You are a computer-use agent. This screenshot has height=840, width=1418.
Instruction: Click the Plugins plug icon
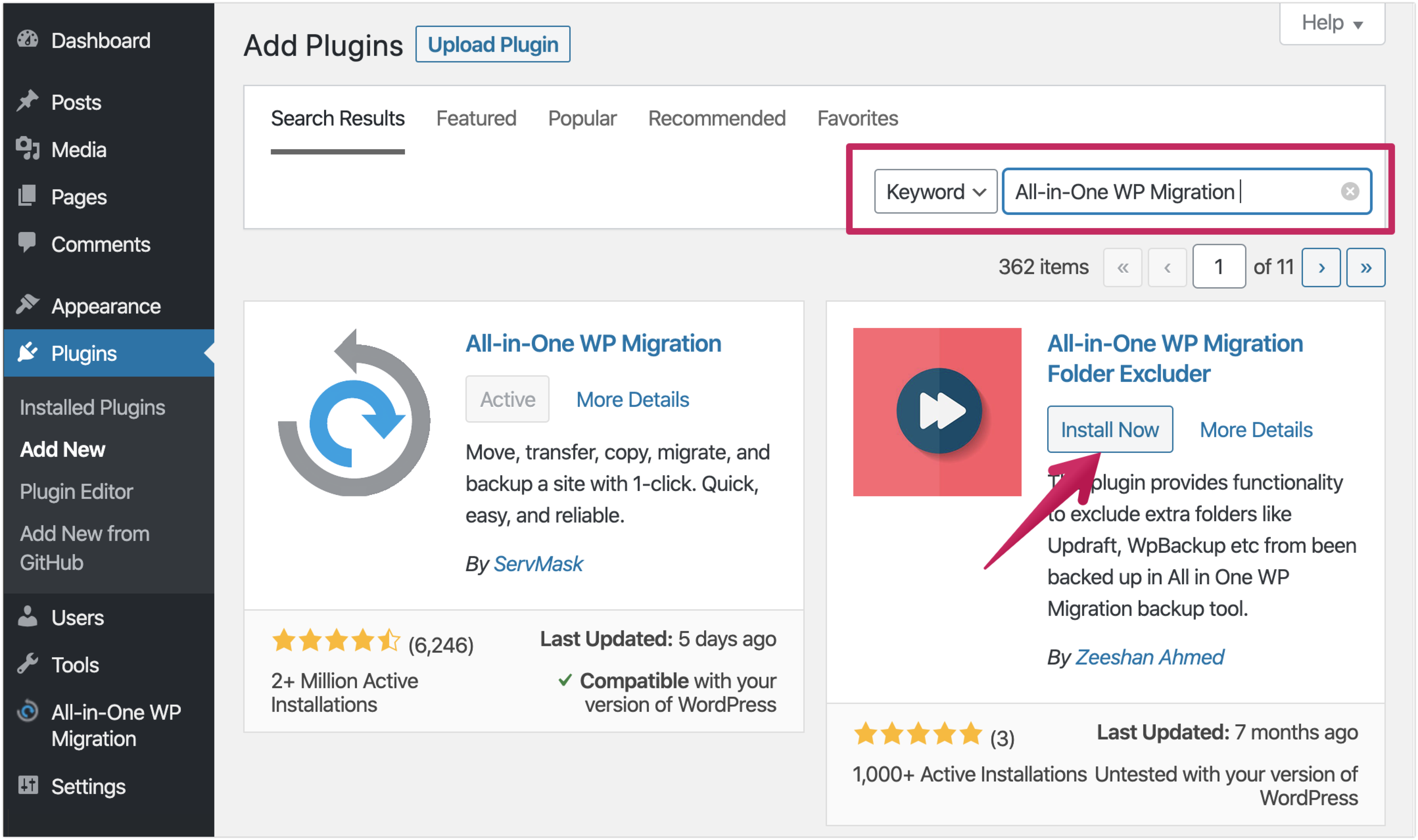pos(27,352)
